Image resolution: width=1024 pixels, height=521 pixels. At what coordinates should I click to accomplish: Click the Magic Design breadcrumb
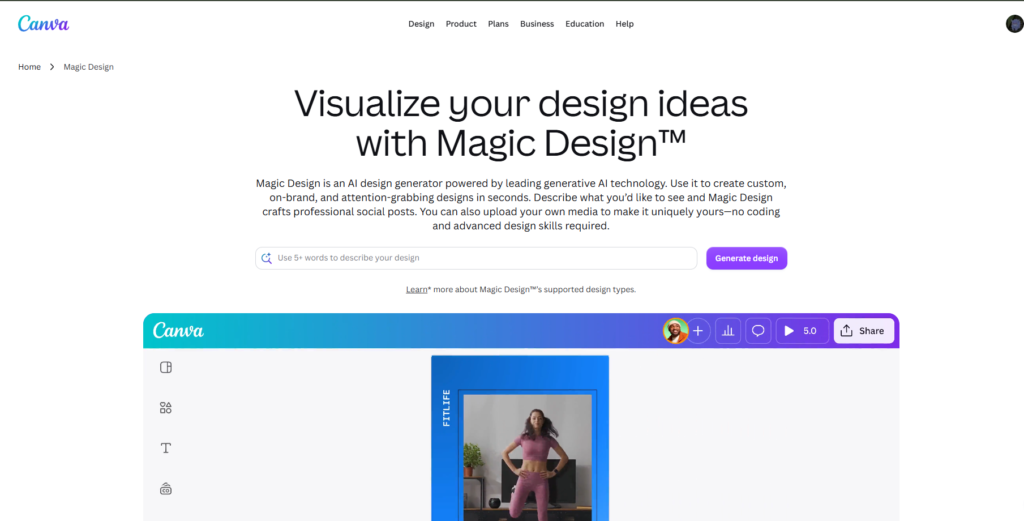tap(88, 67)
